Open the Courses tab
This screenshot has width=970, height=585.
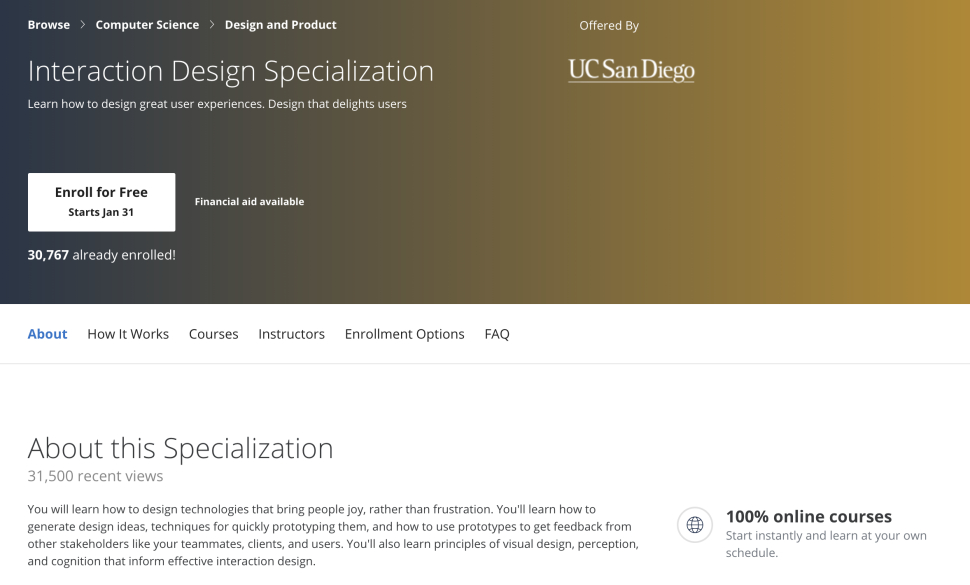tap(213, 334)
